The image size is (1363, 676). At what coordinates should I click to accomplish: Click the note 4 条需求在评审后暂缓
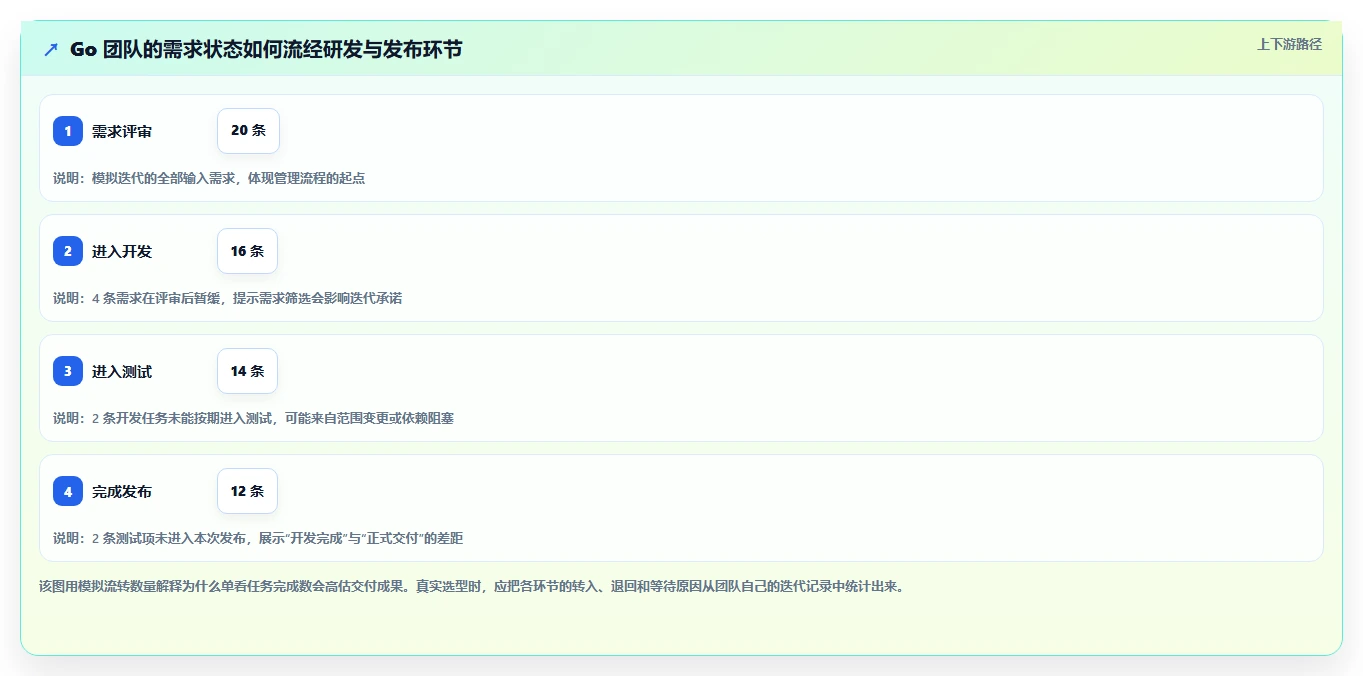pyautogui.click(x=227, y=298)
